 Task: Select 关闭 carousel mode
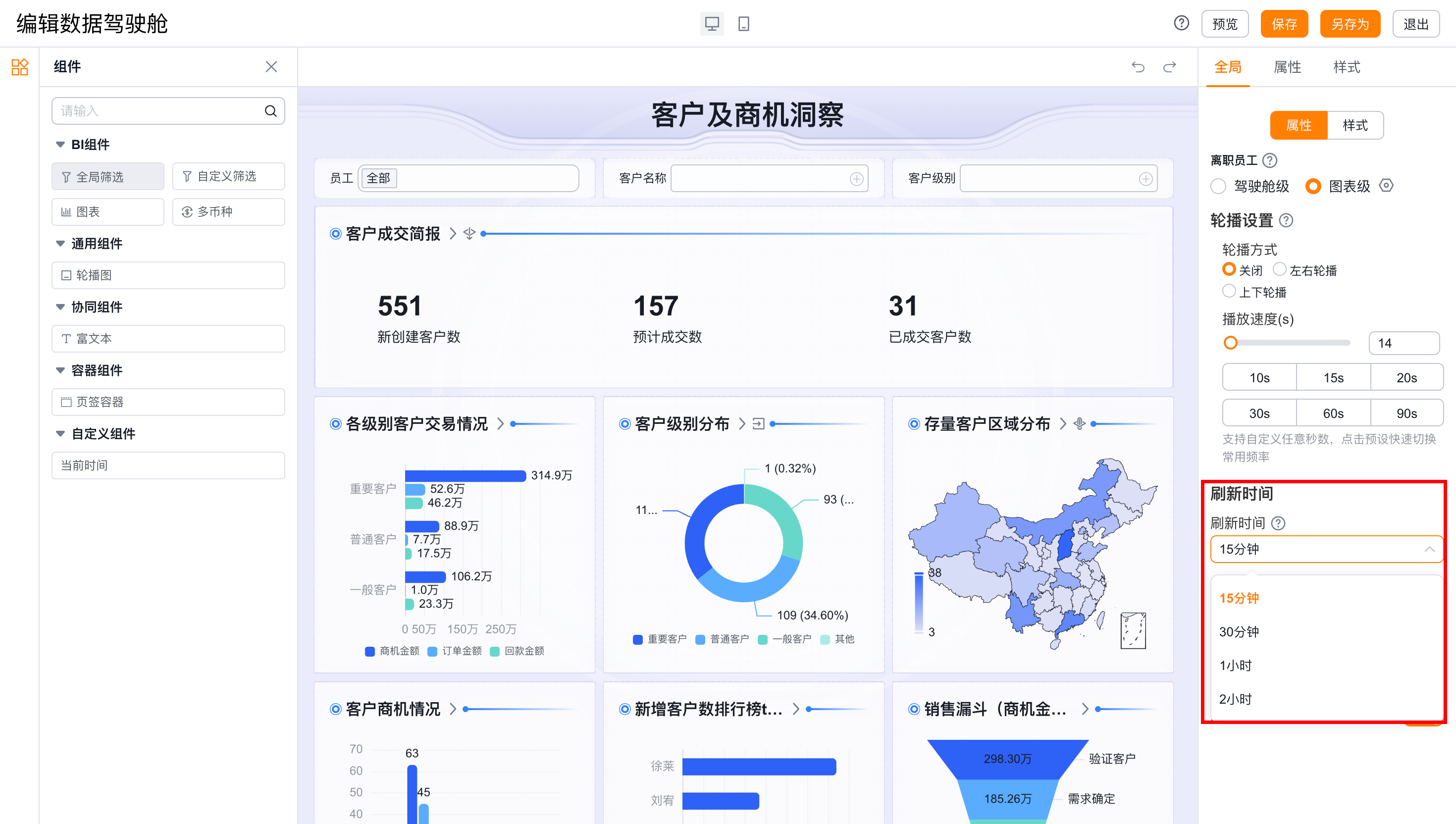pos(1229,269)
